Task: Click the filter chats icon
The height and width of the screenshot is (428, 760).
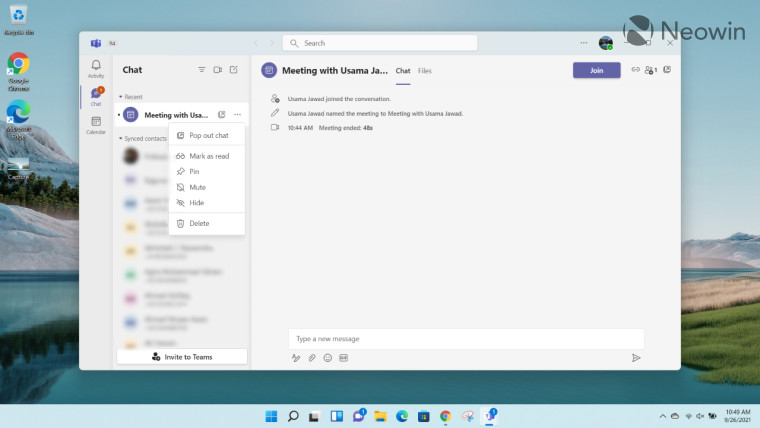Action: click(202, 70)
